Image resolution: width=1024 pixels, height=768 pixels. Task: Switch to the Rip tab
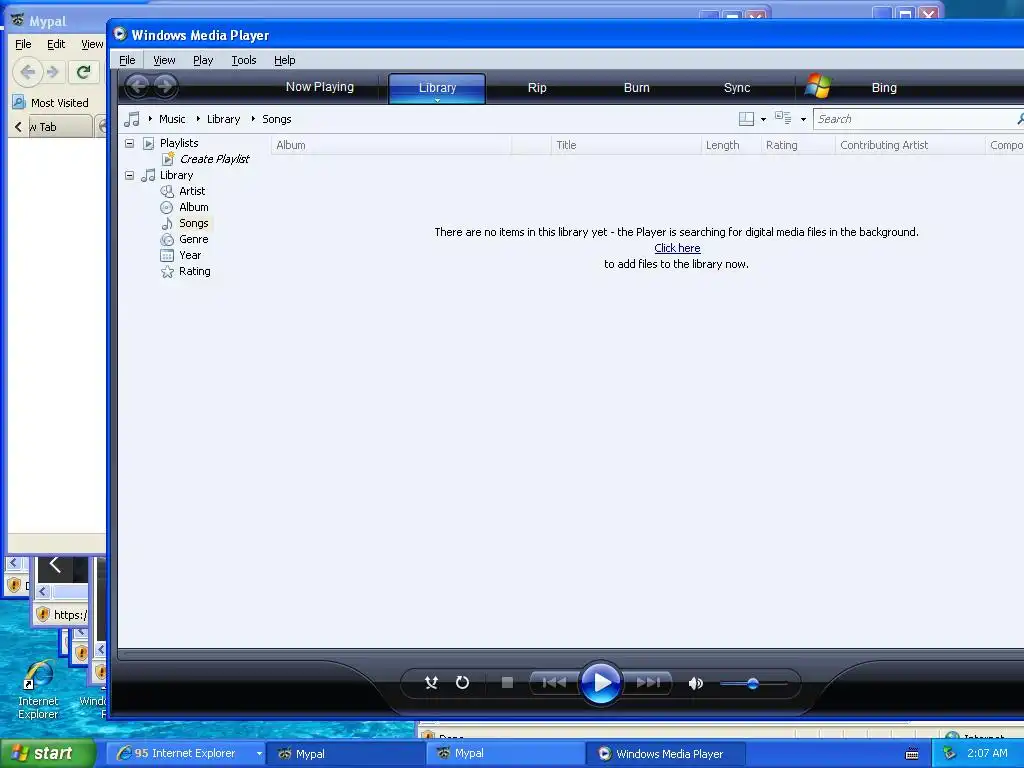(x=537, y=88)
